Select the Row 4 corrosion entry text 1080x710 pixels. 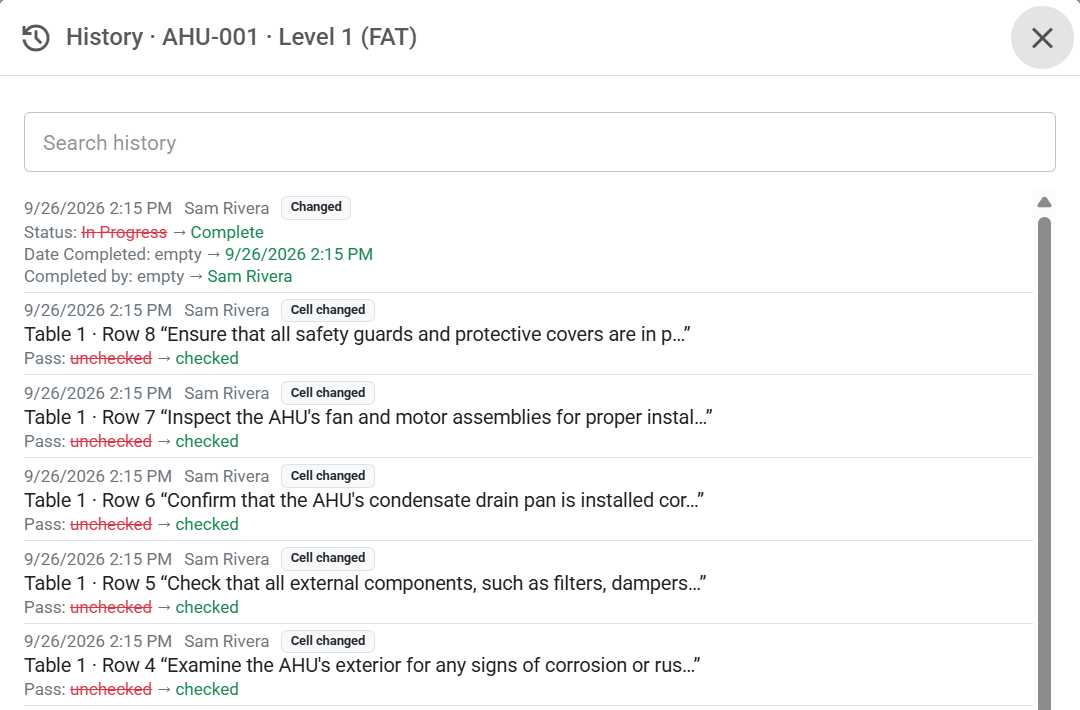point(362,665)
